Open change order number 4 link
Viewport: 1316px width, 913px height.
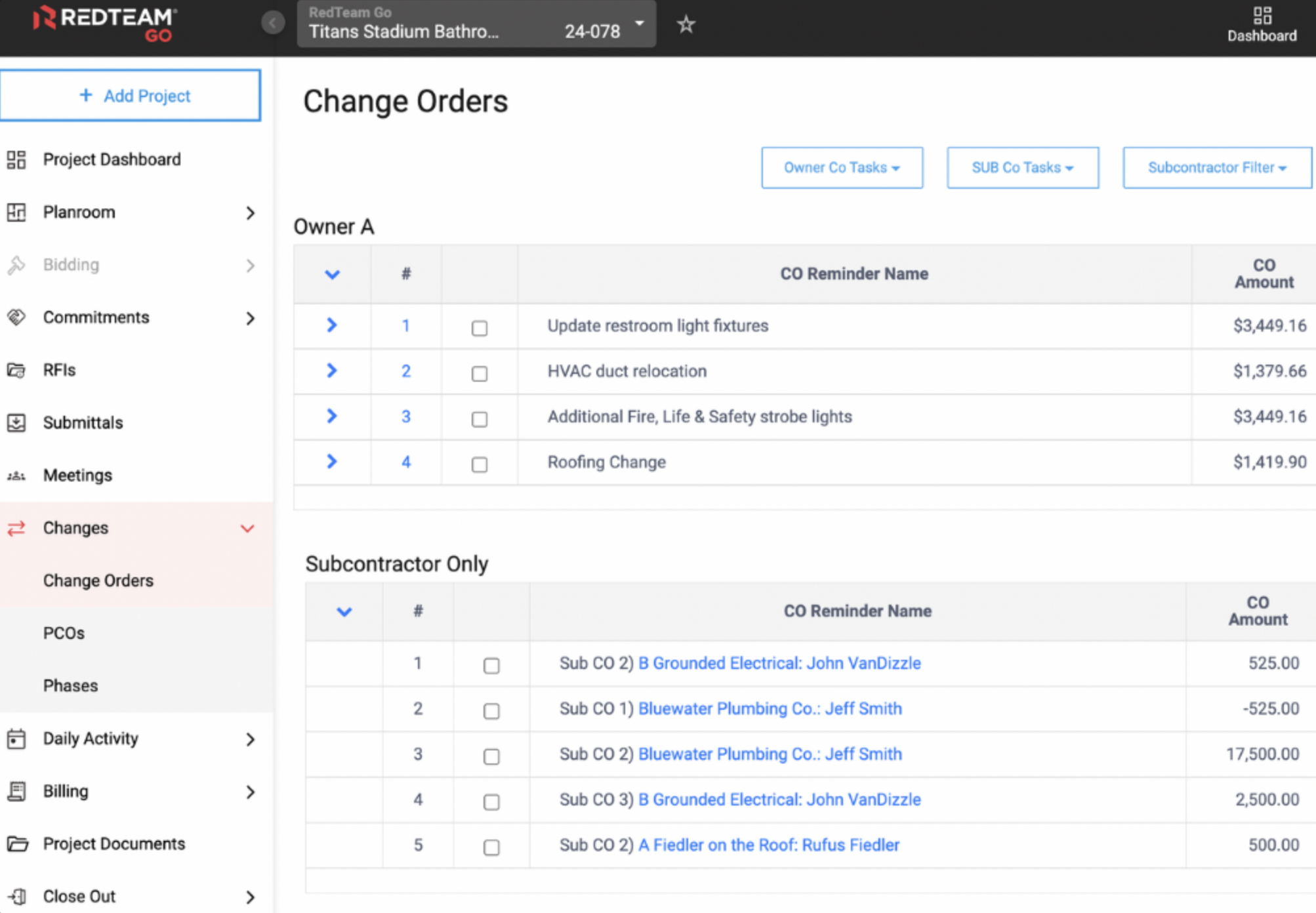point(406,462)
